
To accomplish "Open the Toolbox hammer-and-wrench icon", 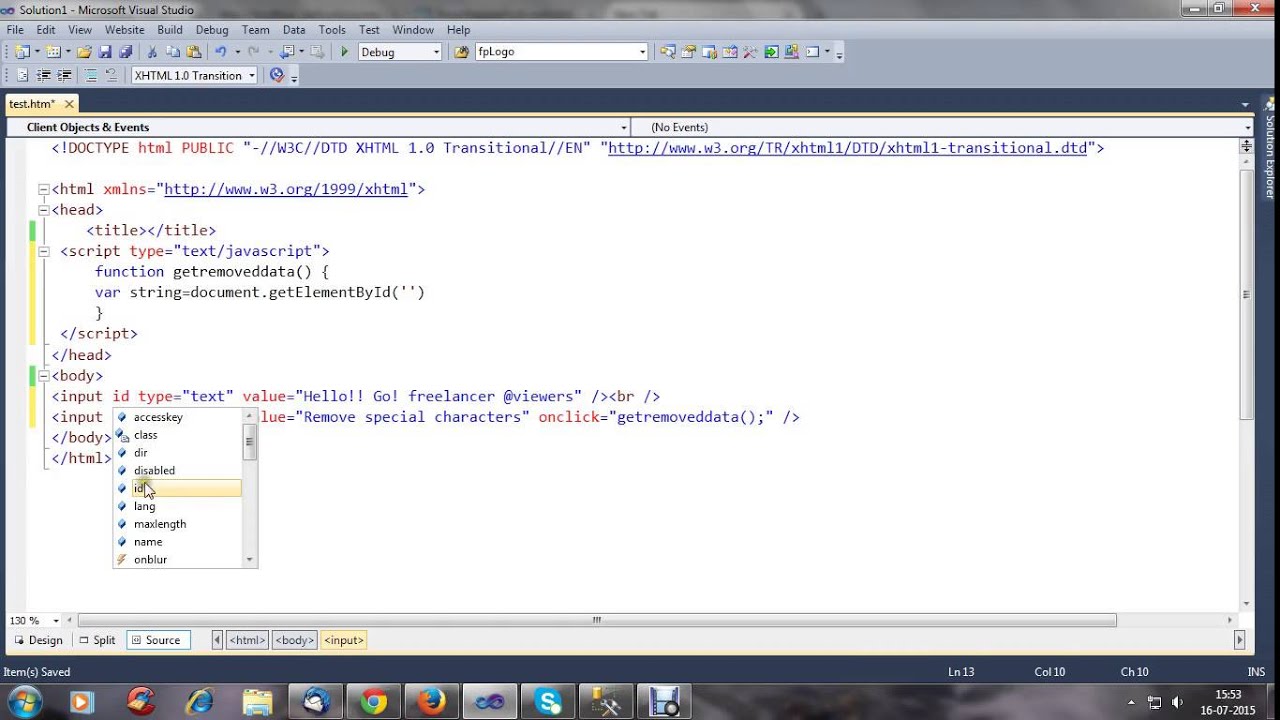I will click(x=751, y=52).
